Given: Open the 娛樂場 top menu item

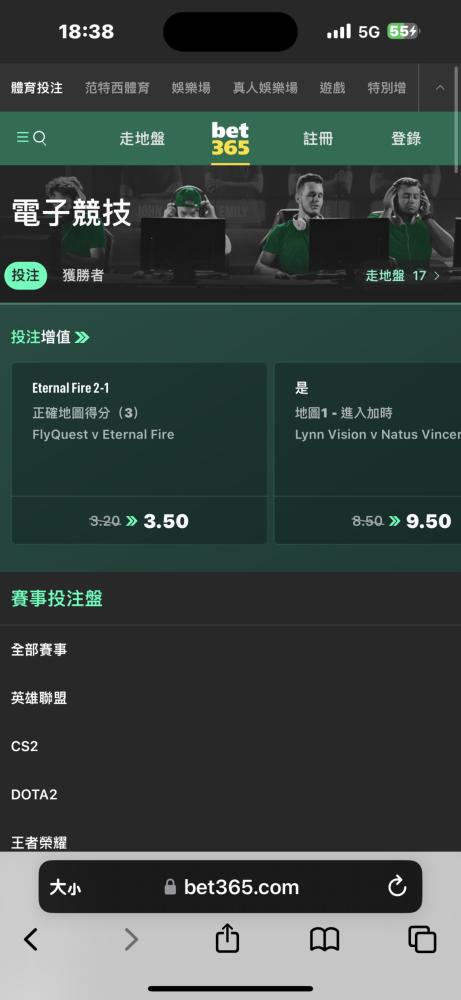Looking at the screenshot, I should (x=191, y=88).
